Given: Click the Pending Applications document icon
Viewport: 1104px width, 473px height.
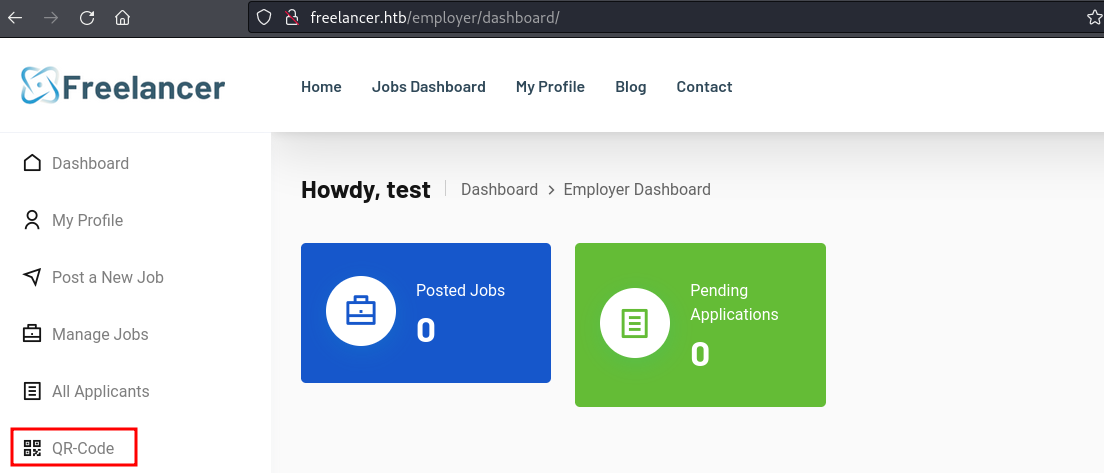Looking at the screenshot, I should (634, 324).
